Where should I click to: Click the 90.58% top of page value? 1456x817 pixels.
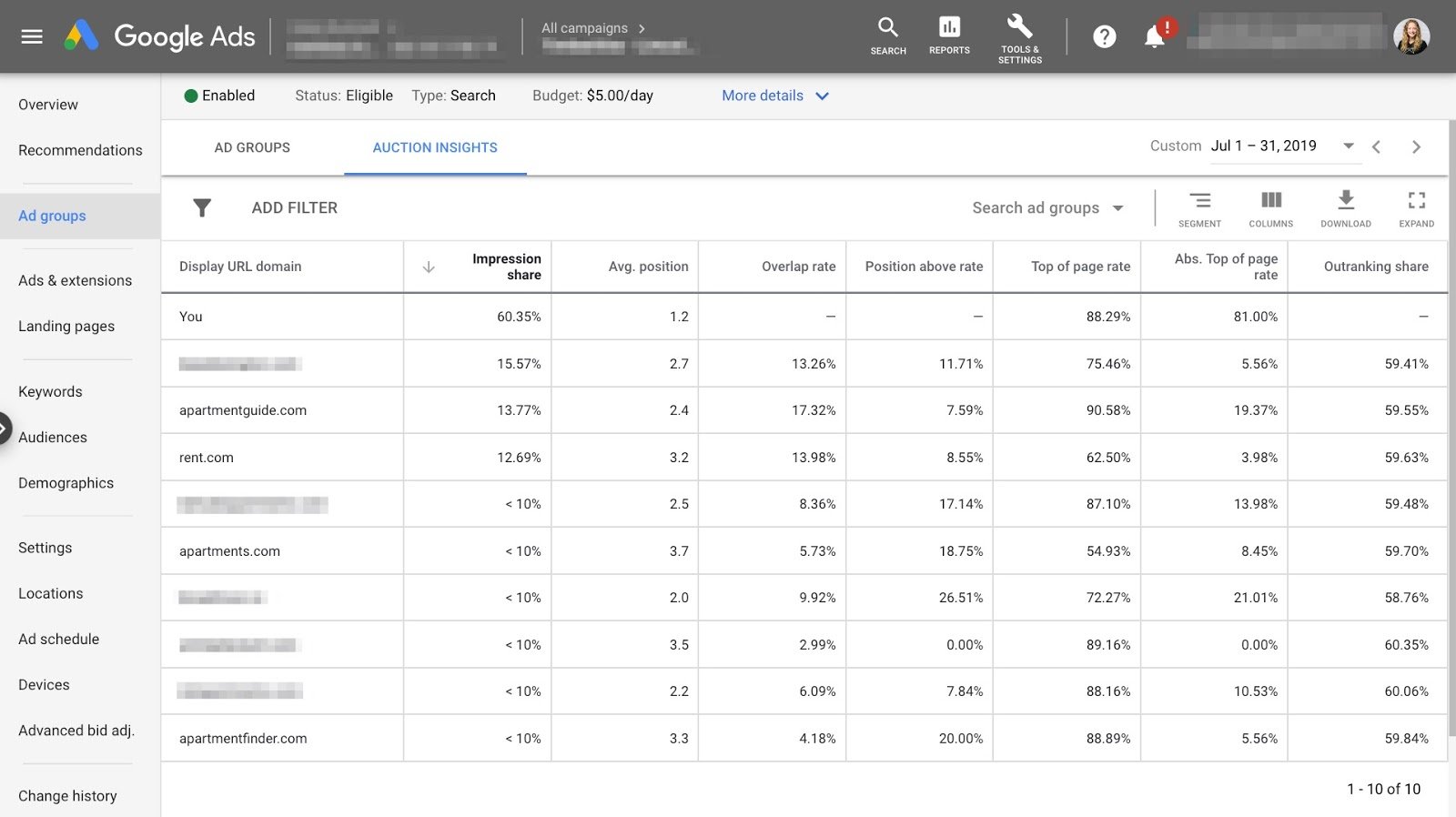pyautogui.click(x=1108, y=410)
